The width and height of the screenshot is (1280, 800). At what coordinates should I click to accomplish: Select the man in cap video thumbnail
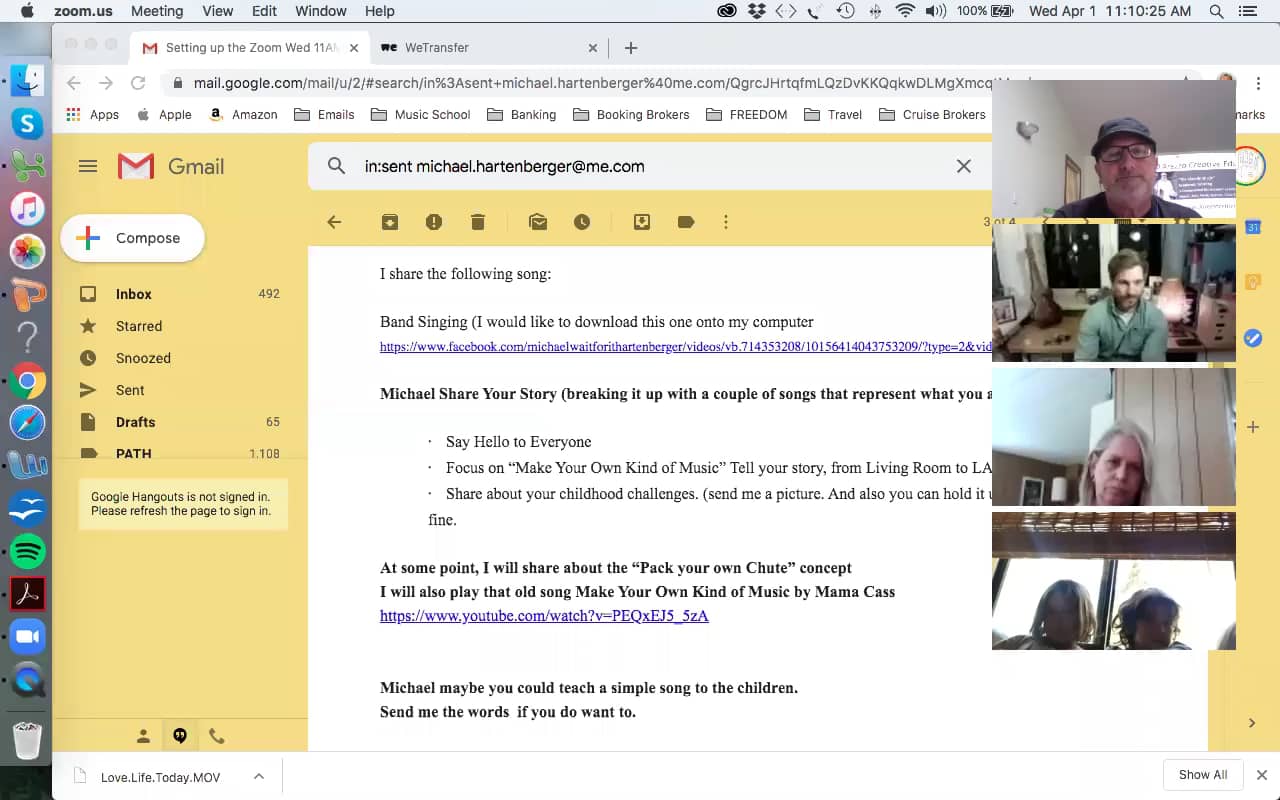[1114, 149]
